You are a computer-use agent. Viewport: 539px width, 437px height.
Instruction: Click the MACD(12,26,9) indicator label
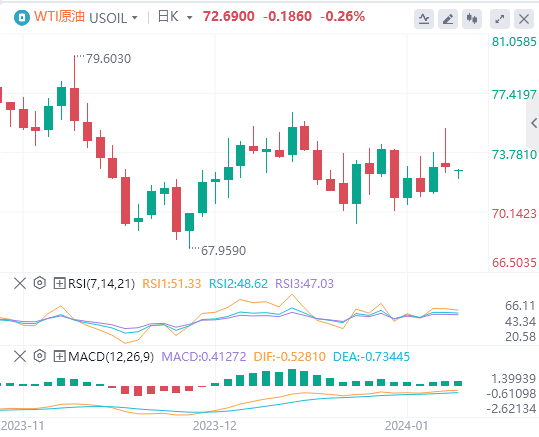click(x=111, y=357)
